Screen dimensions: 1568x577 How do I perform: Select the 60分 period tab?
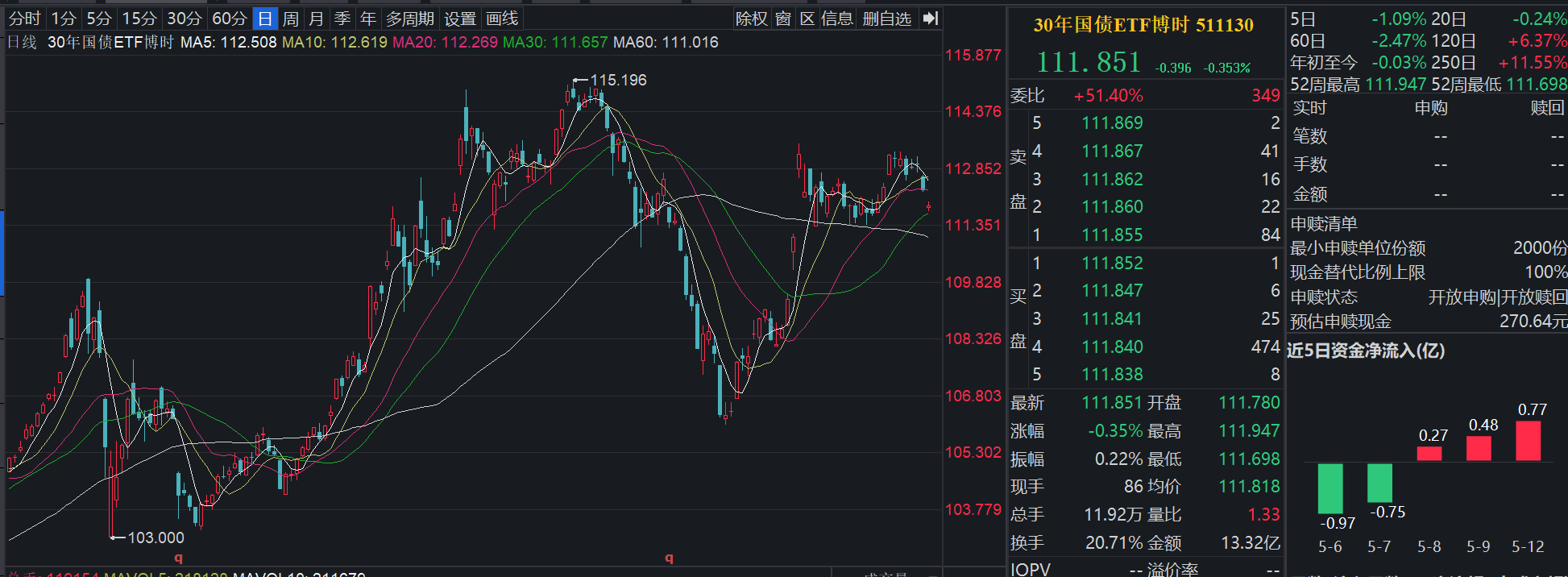(229, 19)
